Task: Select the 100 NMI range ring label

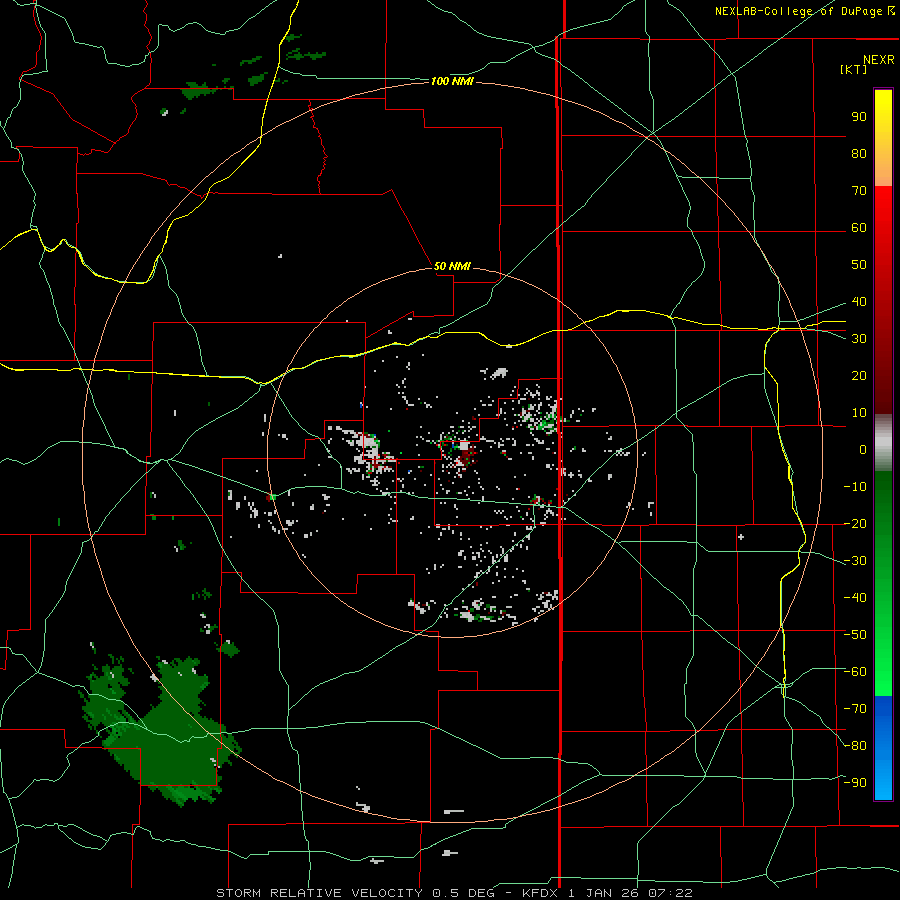Action: [x=452, y=82]
